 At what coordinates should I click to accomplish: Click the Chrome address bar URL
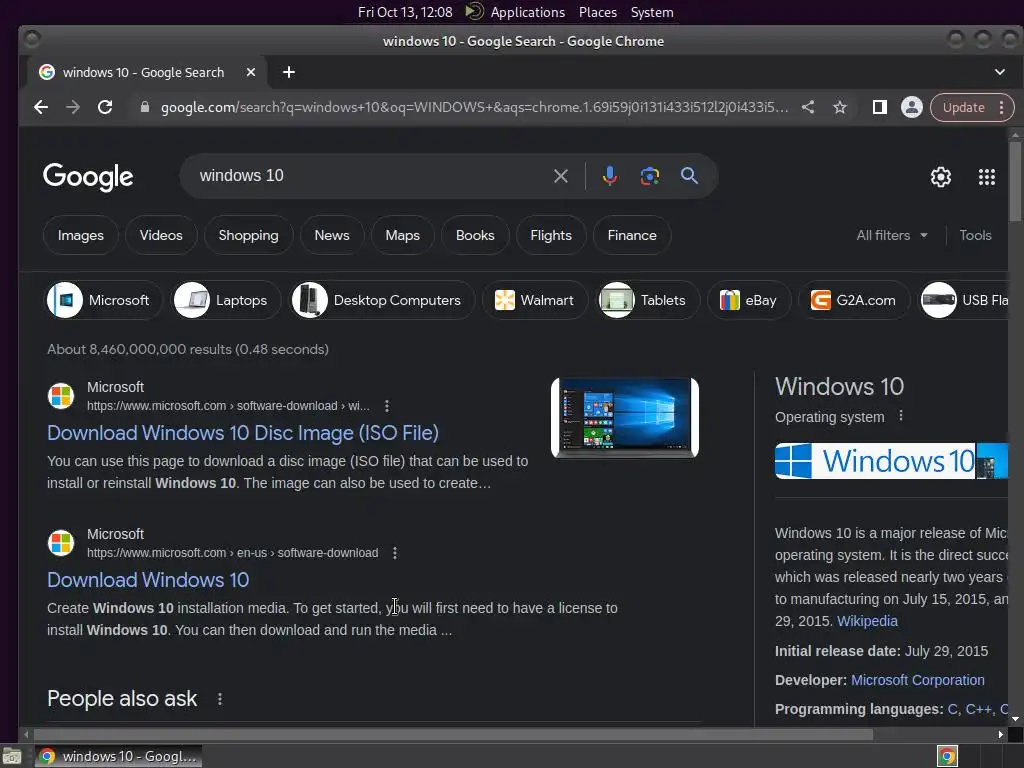pyautogui.click(x=474, y=107)
